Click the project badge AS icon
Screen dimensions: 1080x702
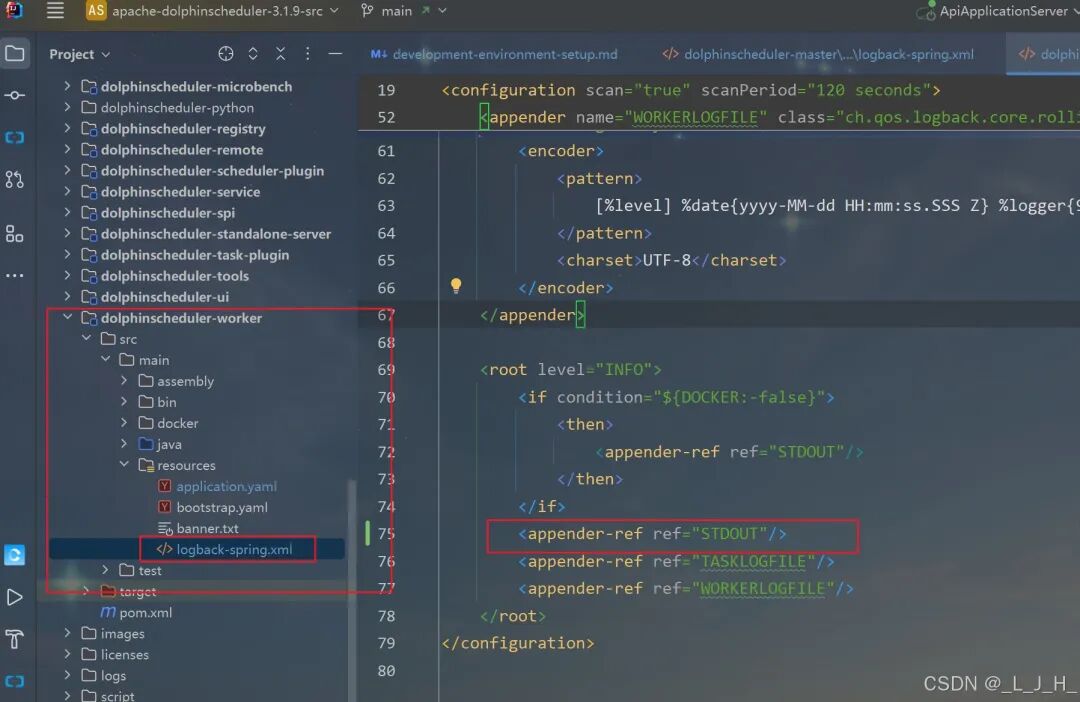[x=96, y=10]
